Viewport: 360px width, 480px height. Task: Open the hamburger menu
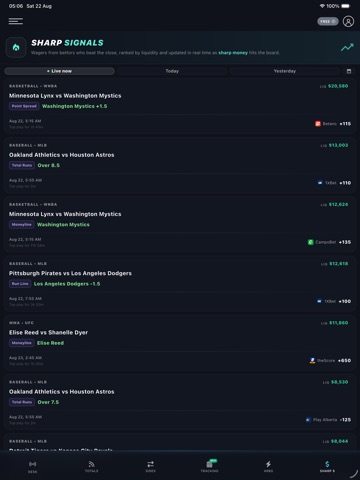point(16,21)
